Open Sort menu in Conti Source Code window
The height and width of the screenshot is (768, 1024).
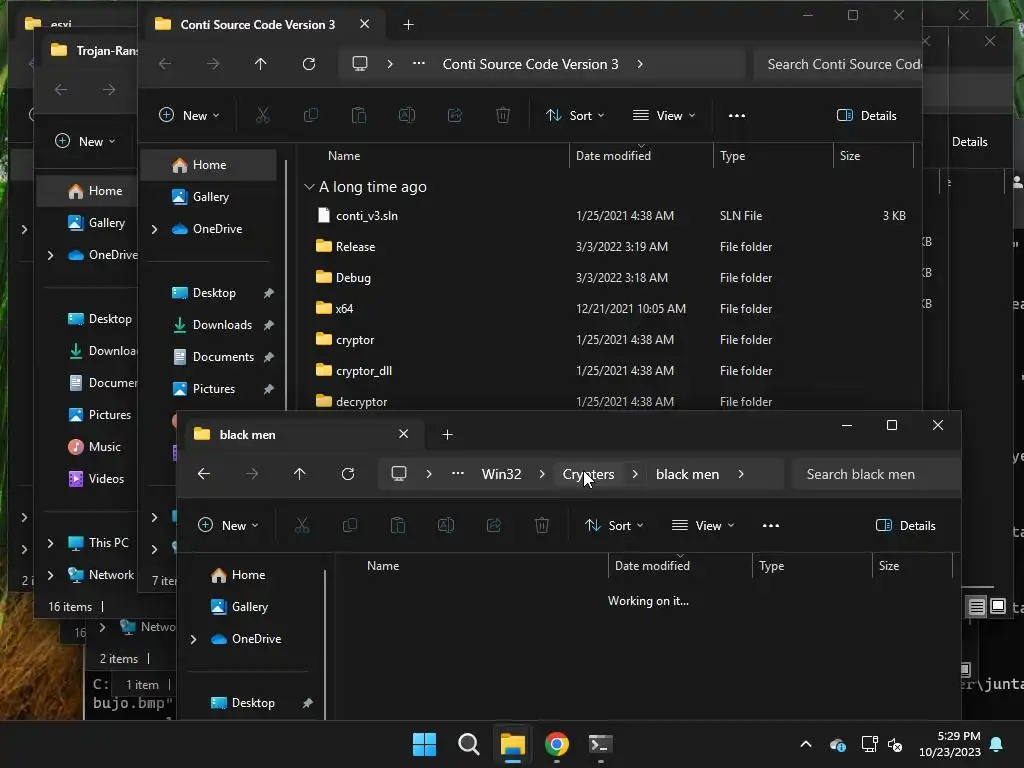[x=575, y=116]
